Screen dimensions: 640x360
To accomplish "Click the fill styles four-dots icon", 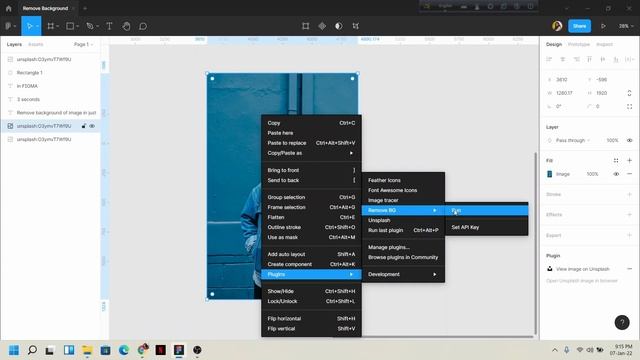I will (616, 161).
